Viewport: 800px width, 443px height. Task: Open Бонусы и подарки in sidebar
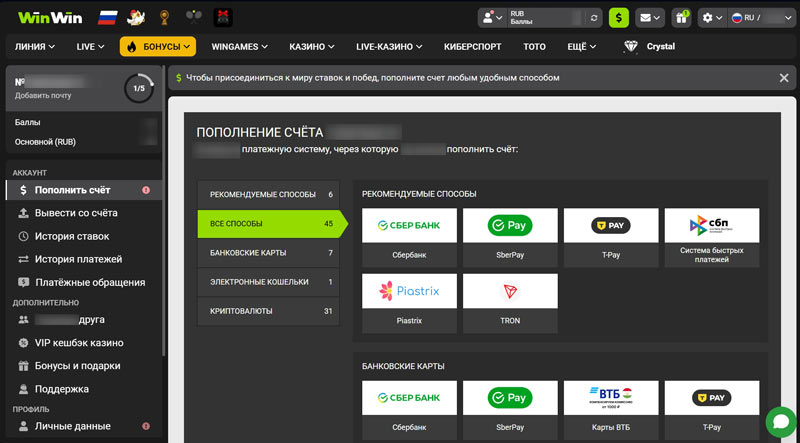(x=84, y=366)
